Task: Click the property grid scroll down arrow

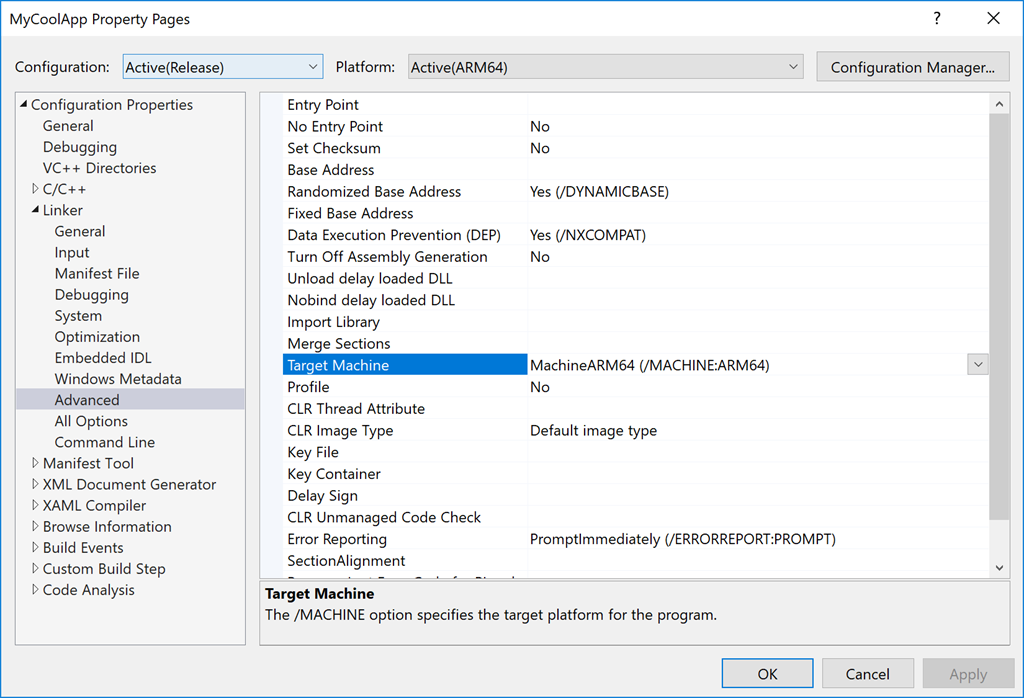Action: click(999, 567)
